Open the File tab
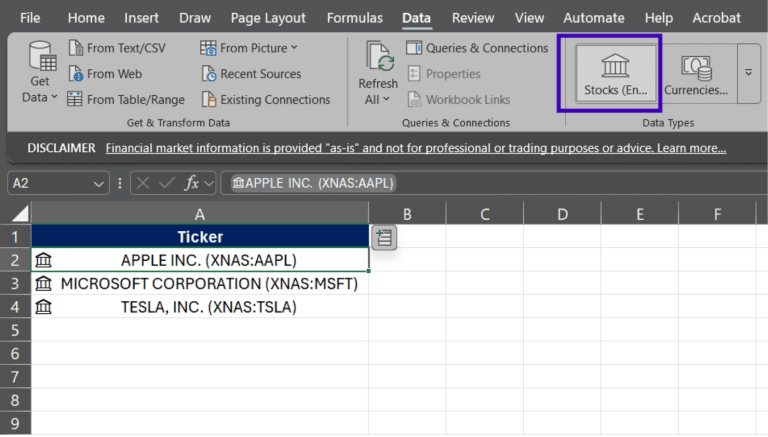 coord(30,18)
